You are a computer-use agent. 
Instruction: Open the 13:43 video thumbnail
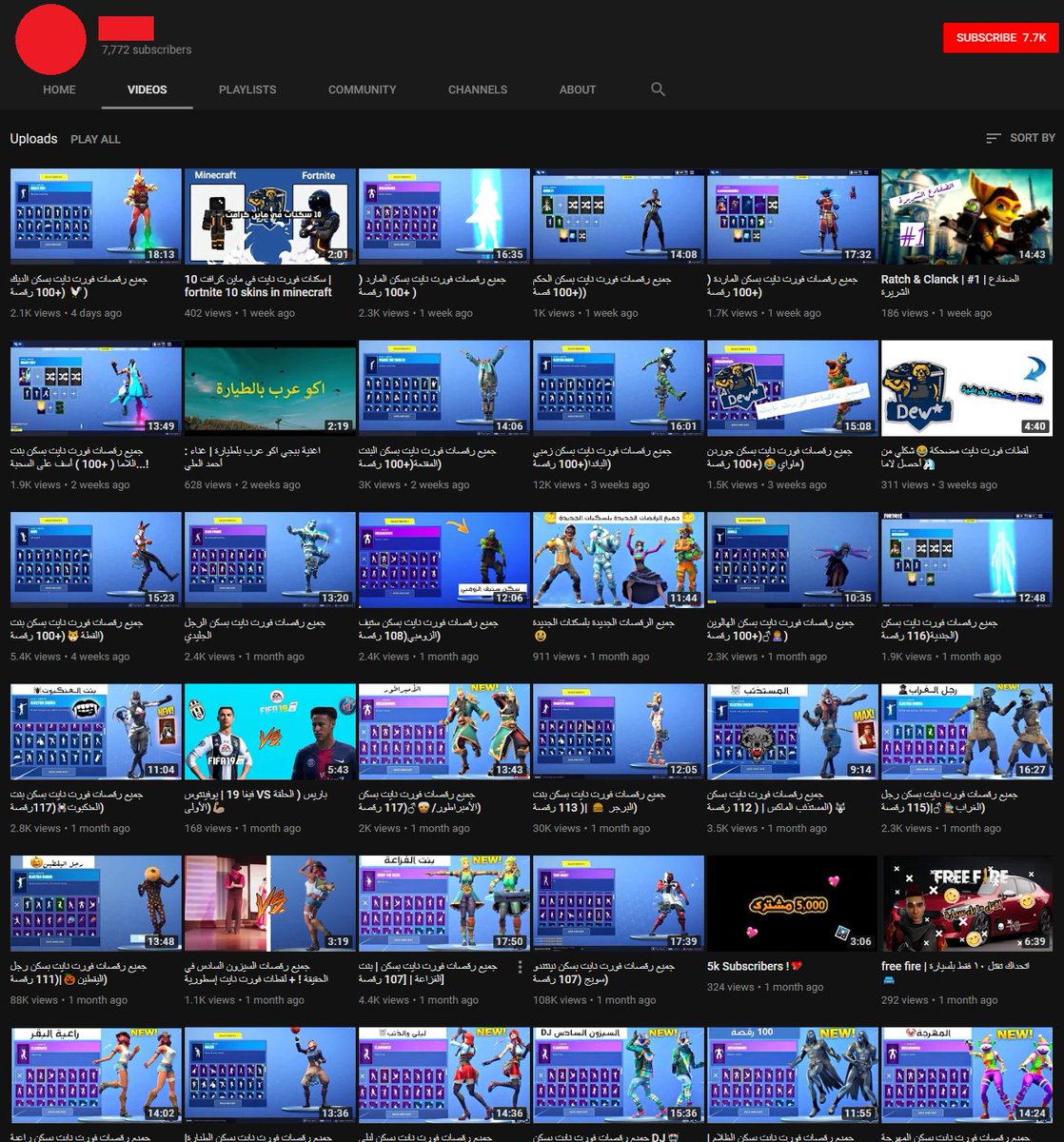pyautogui.click(x=444, y=732)
